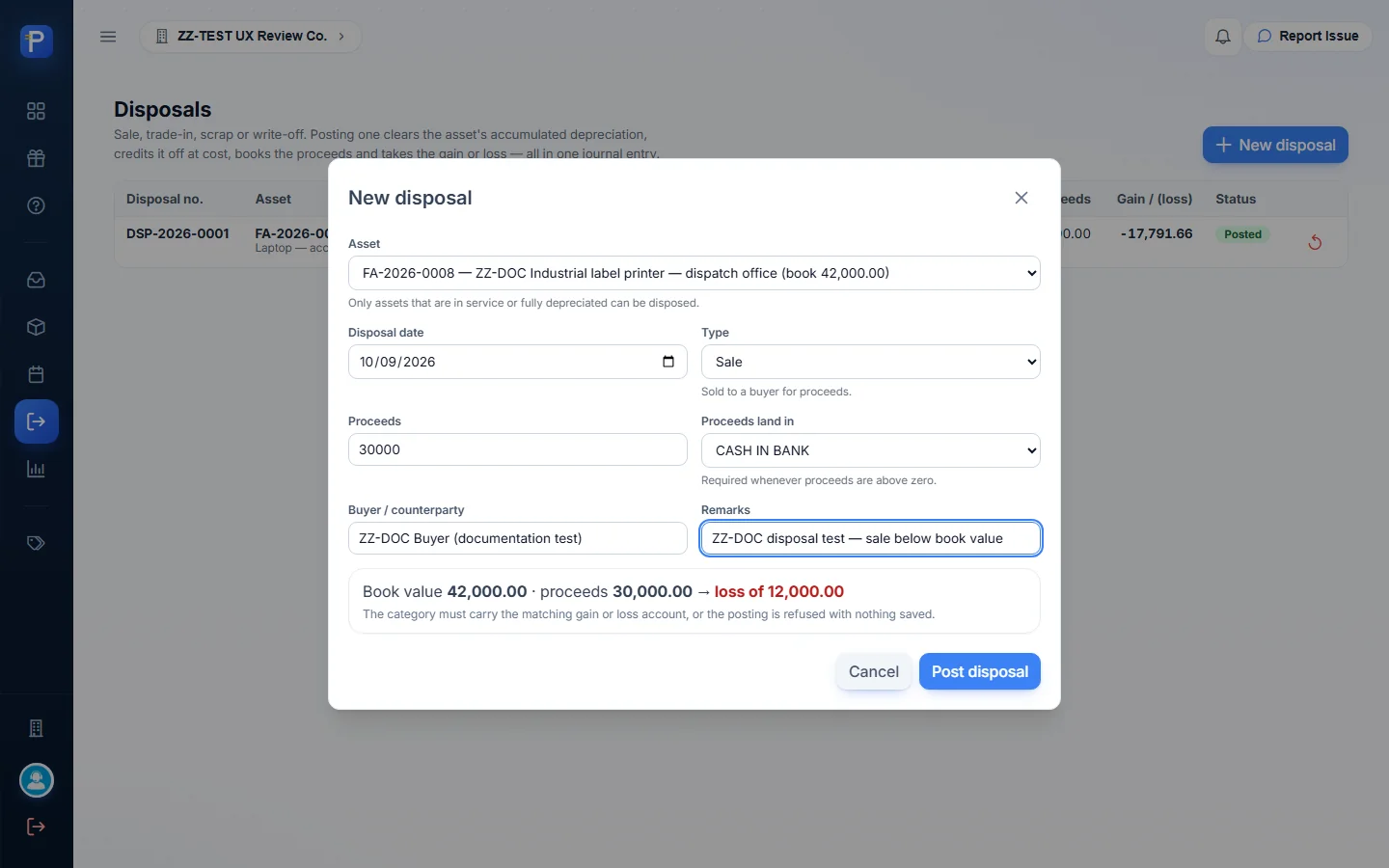Click the notification bell icon
The width and height of the screenshot is (1389, 868).
coord(1222,37)
